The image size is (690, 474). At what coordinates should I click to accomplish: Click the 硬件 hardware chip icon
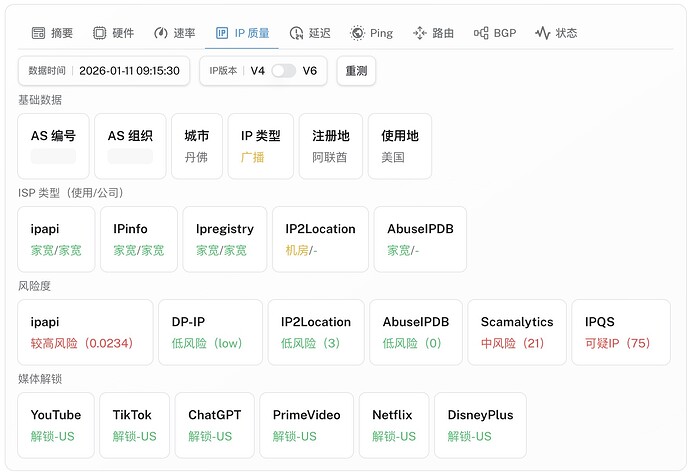pos(99,33)
